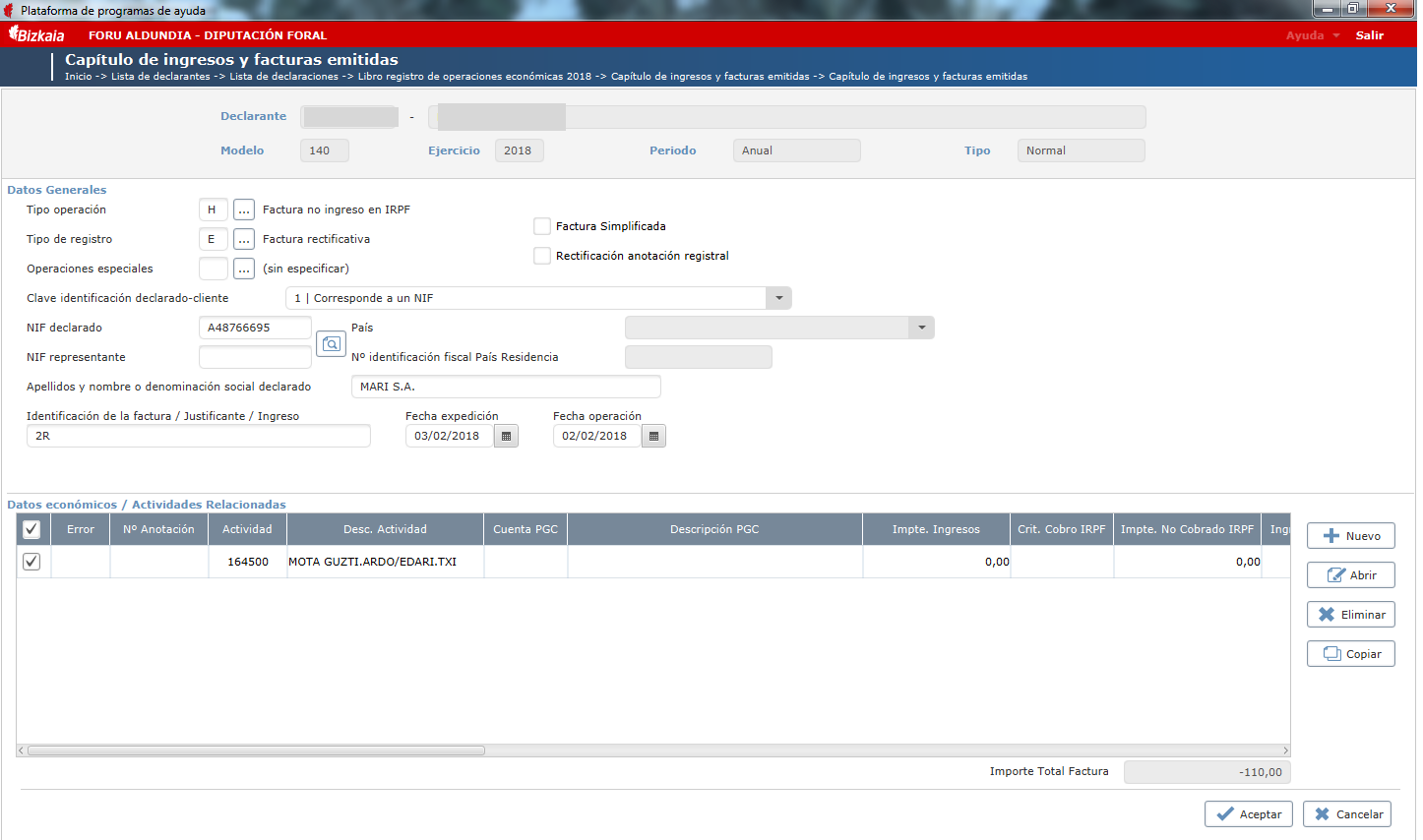The height and width of the screenshot is (840, 1423).
Task: Click the Tipo operación code field
Action: point(214,210)
